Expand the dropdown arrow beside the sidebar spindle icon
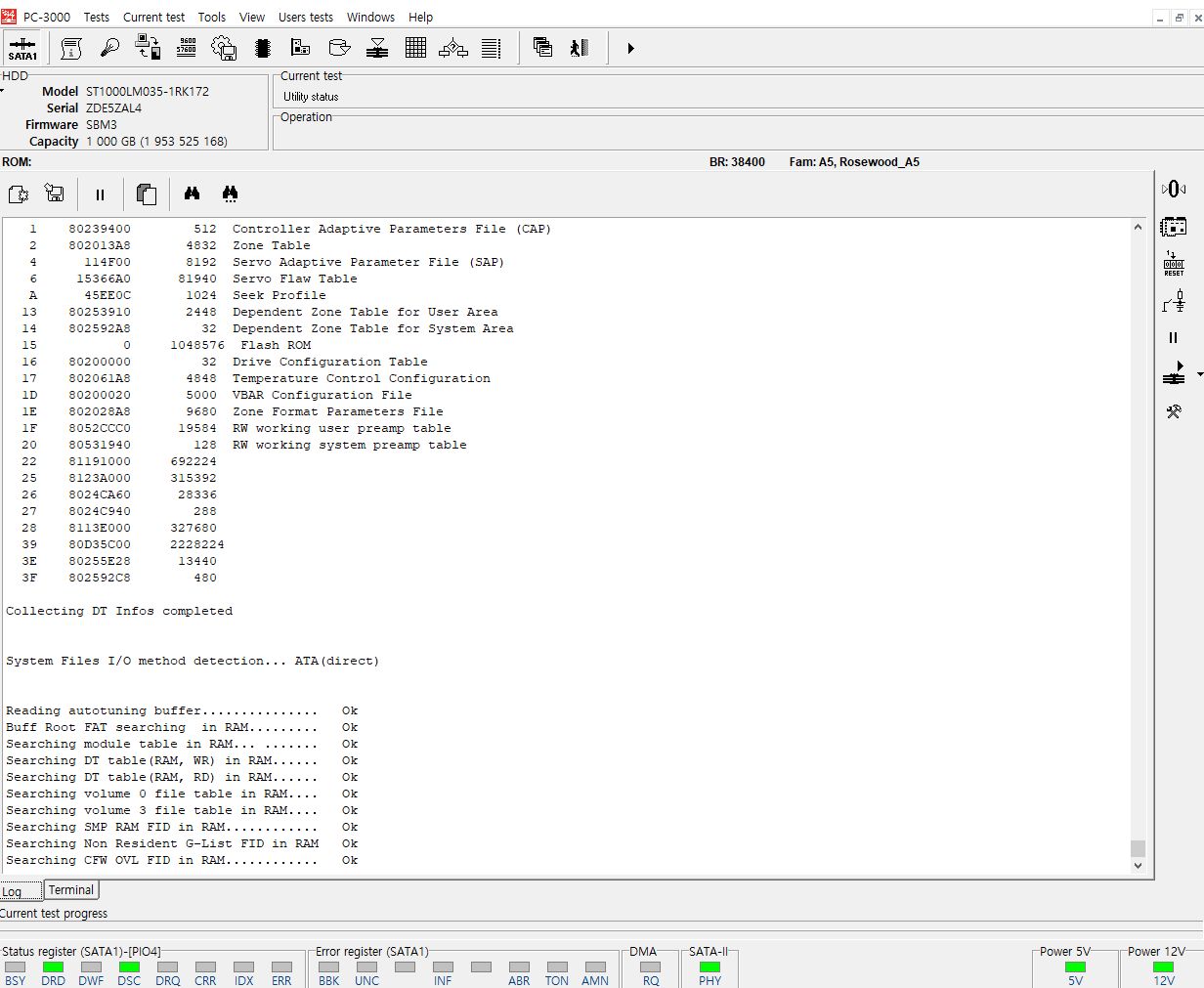The height and width of the screenshot is (988, 1204). 1199,373
